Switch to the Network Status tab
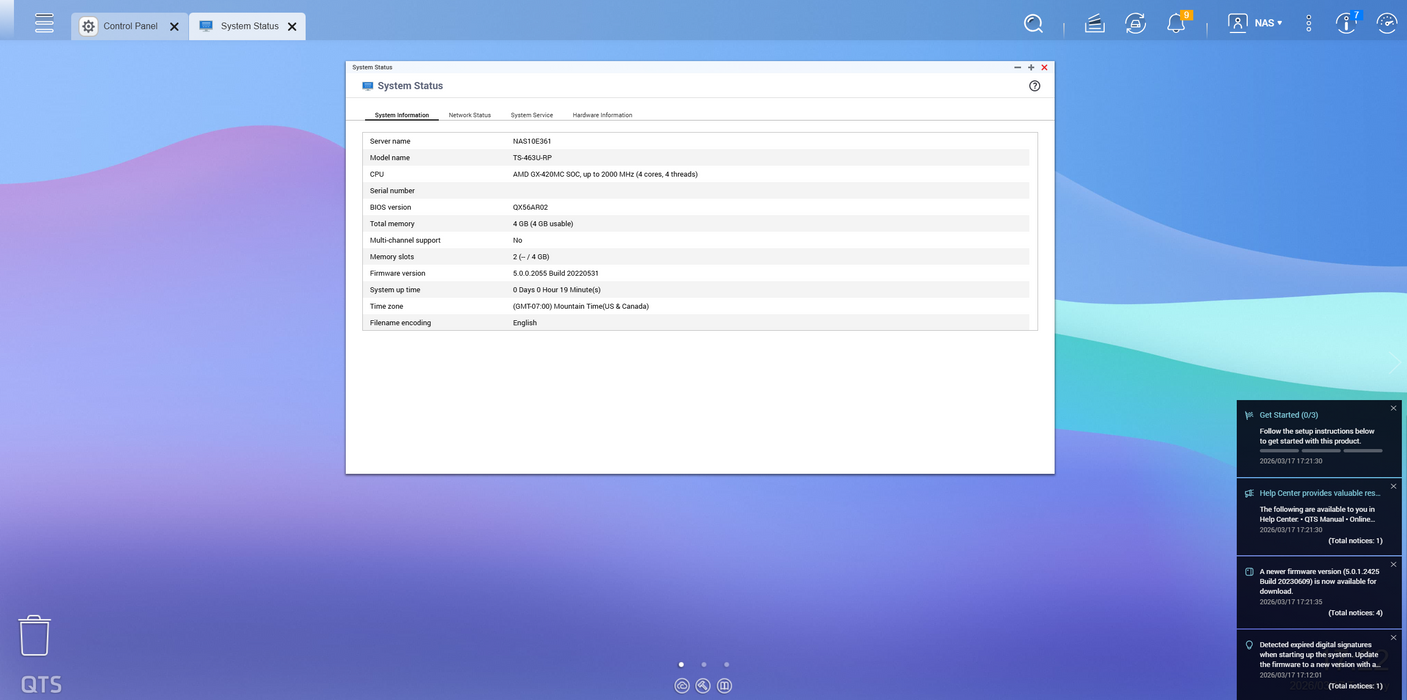 [x=469, y=115]
